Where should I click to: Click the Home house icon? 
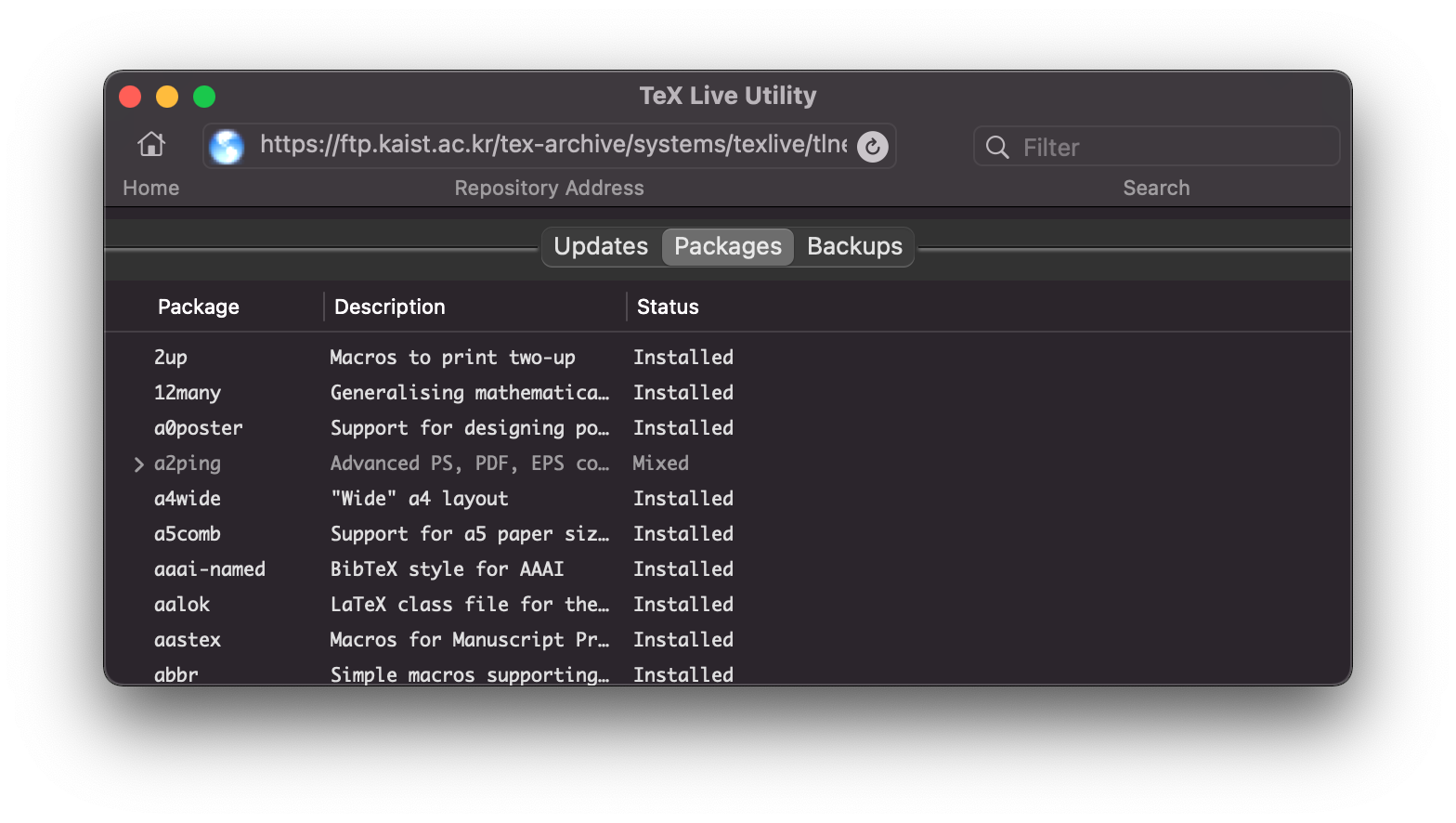point(151,144)
